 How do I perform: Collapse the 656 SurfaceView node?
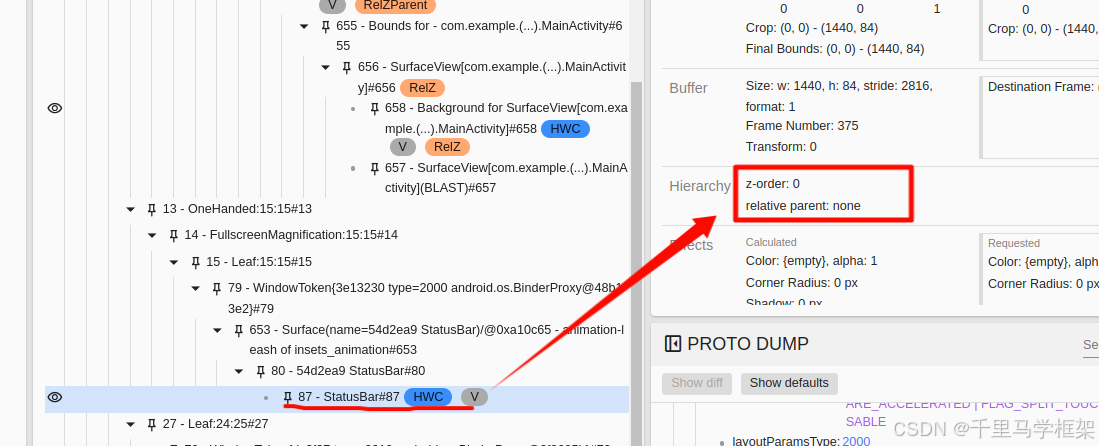click(x=326, y=67)
